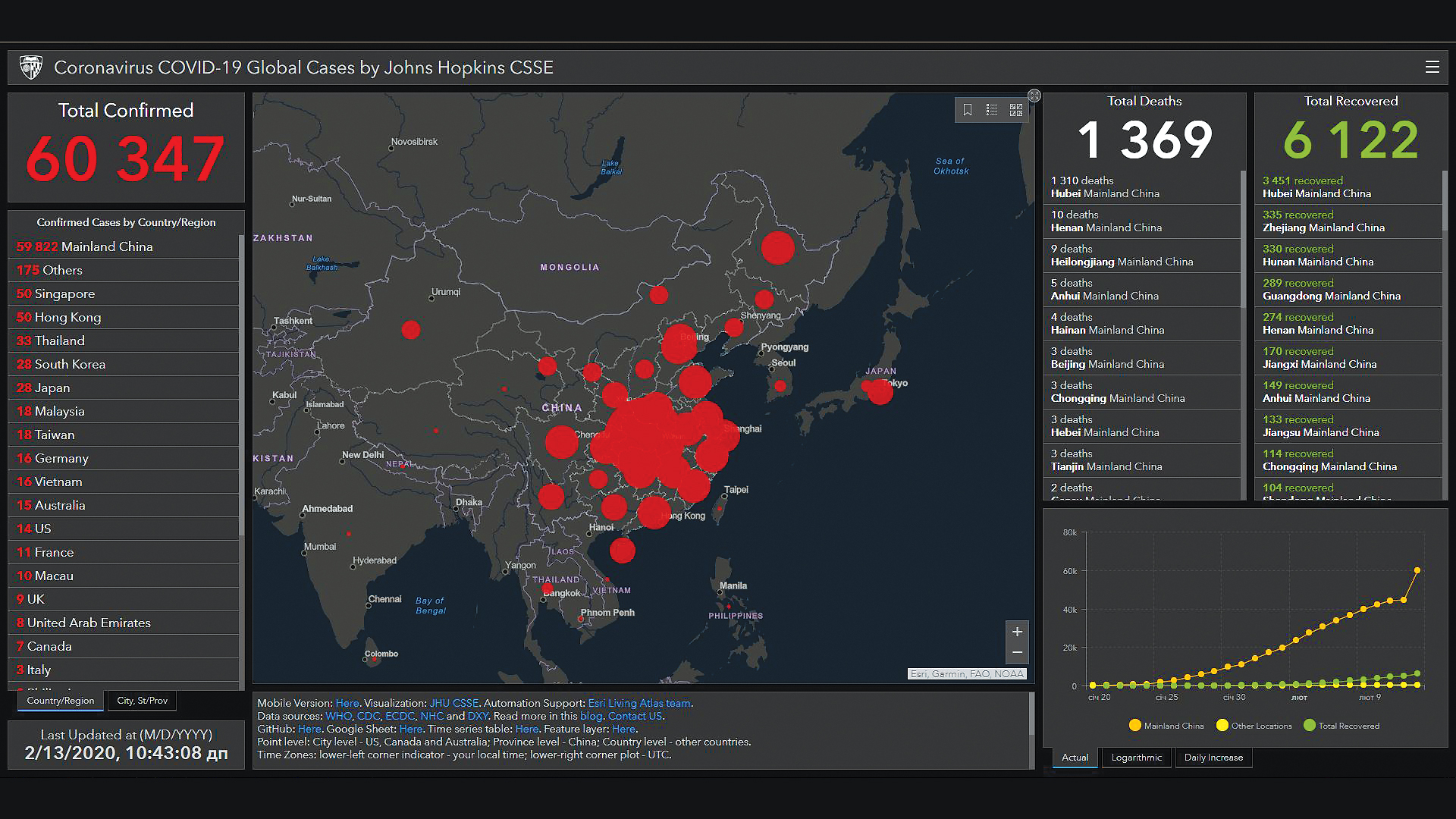
Task: Zoom in on the map
Action: [x=1017, y=632]
